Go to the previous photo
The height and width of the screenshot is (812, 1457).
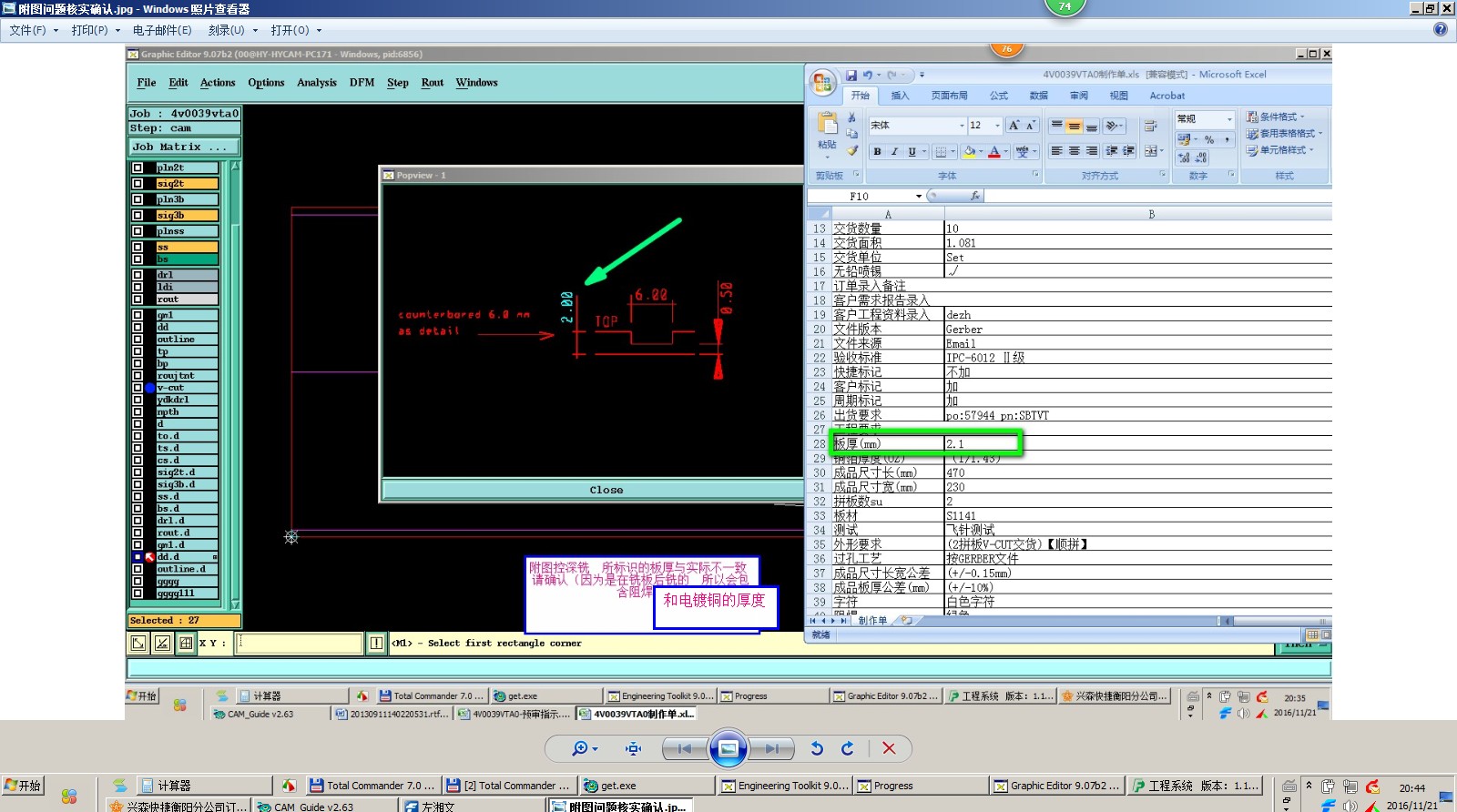coord(684,748)
